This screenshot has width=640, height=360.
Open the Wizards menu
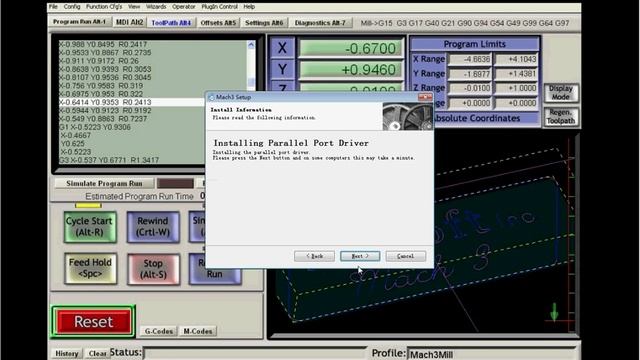tap(156, 7)
